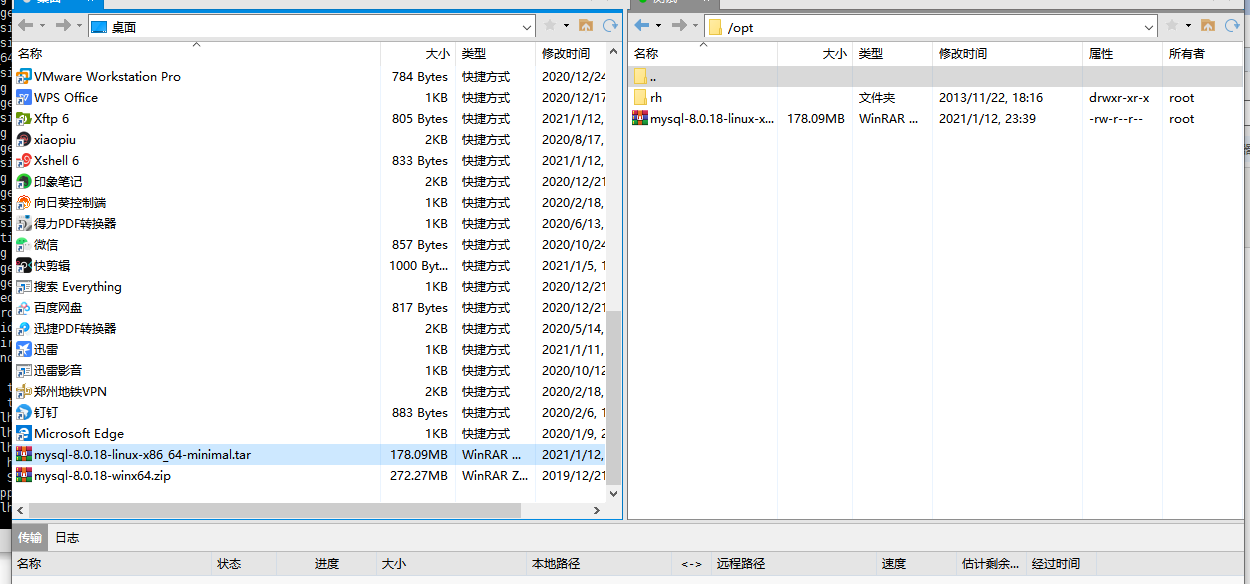
Task: Click the '..' parent directory row
Action: [x=936, y=76]
